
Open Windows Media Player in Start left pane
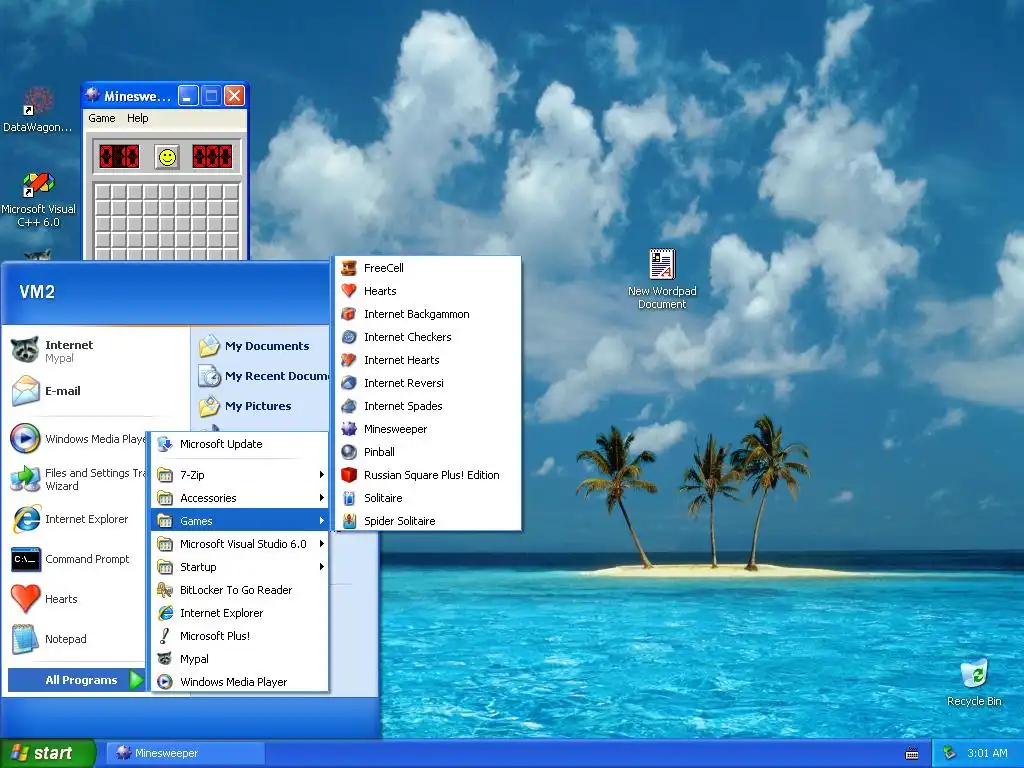(77, 439)
